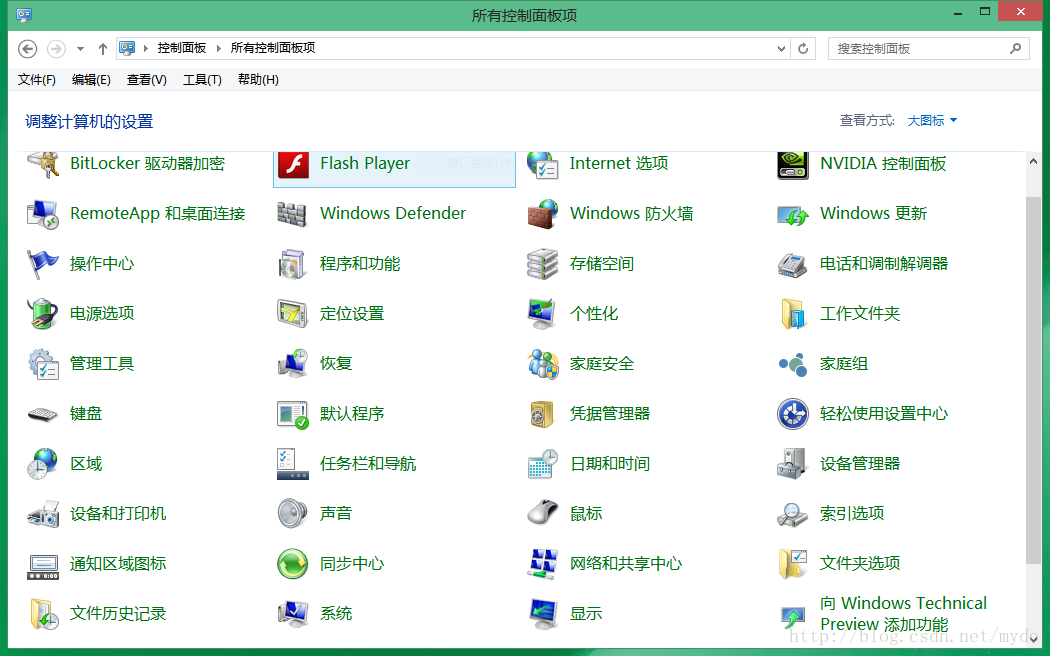Screen dimensions: 1050x656
Task: Open Internet 选项 globe icon
Action: pyautogui.click(x=542, y=165)
